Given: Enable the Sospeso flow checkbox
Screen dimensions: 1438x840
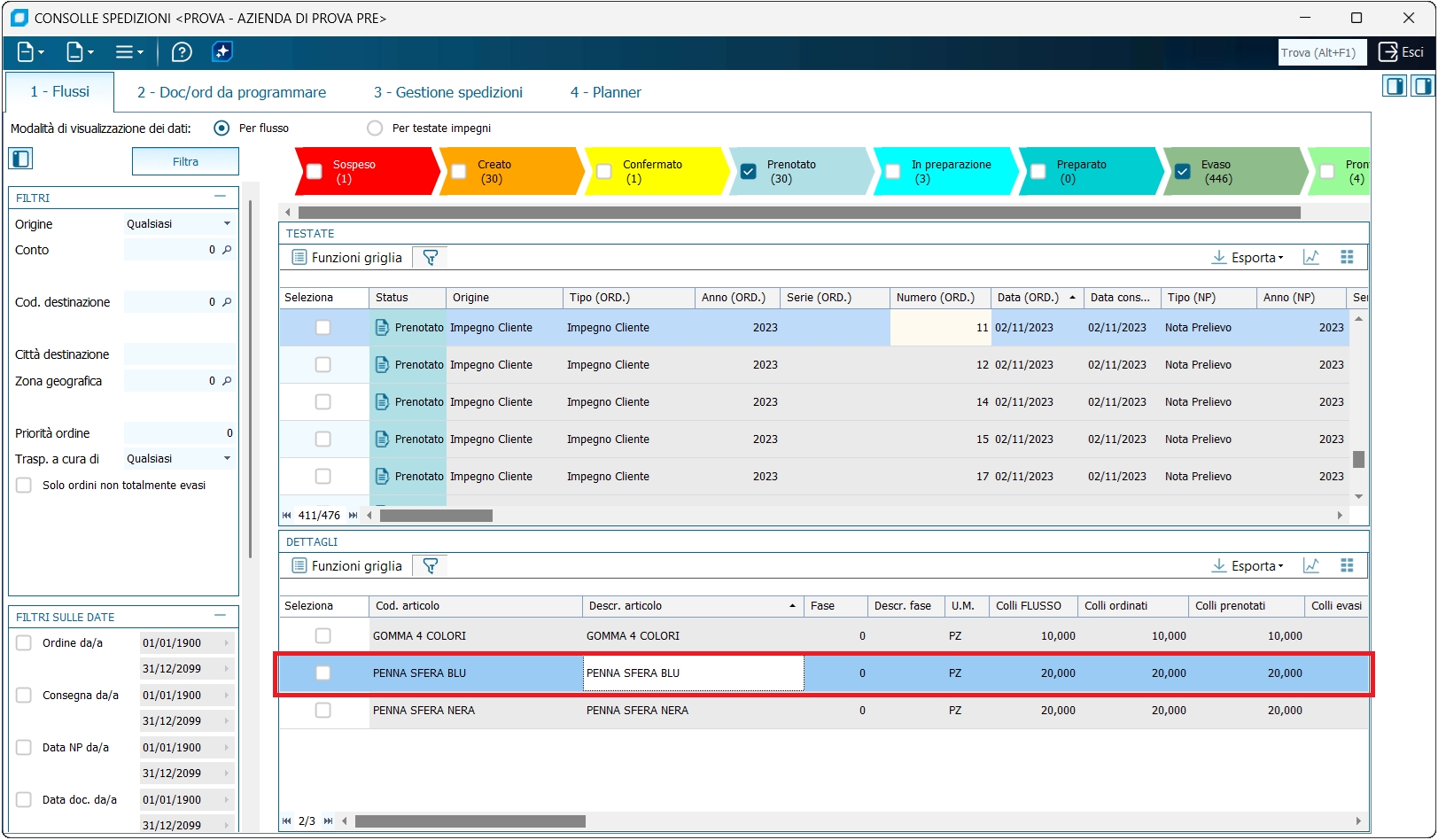Looking at the screenshot, I should pyautogui.click(x=315, y=172).
